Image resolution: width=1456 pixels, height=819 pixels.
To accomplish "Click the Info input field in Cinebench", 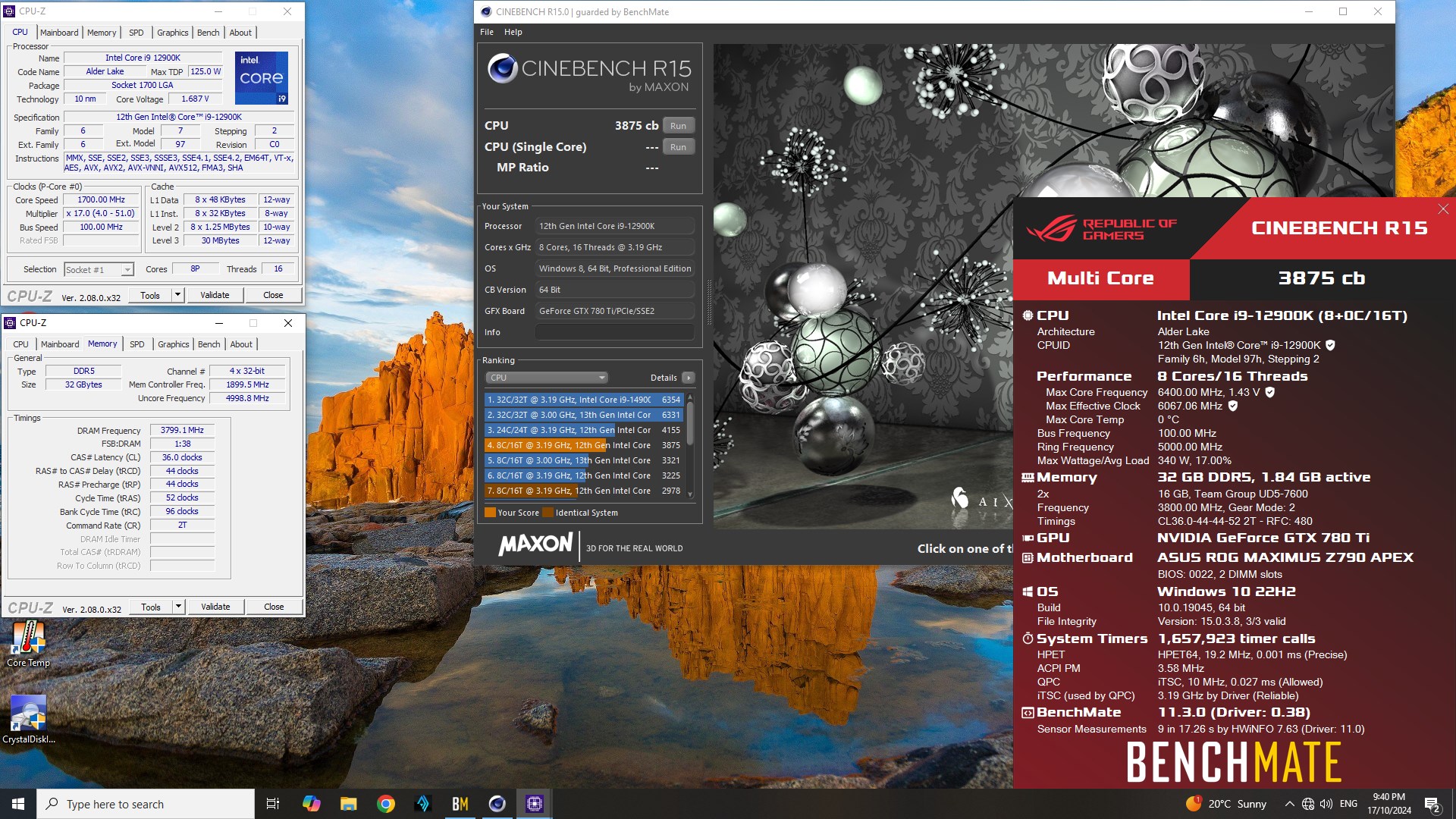I will click(614, 332).
